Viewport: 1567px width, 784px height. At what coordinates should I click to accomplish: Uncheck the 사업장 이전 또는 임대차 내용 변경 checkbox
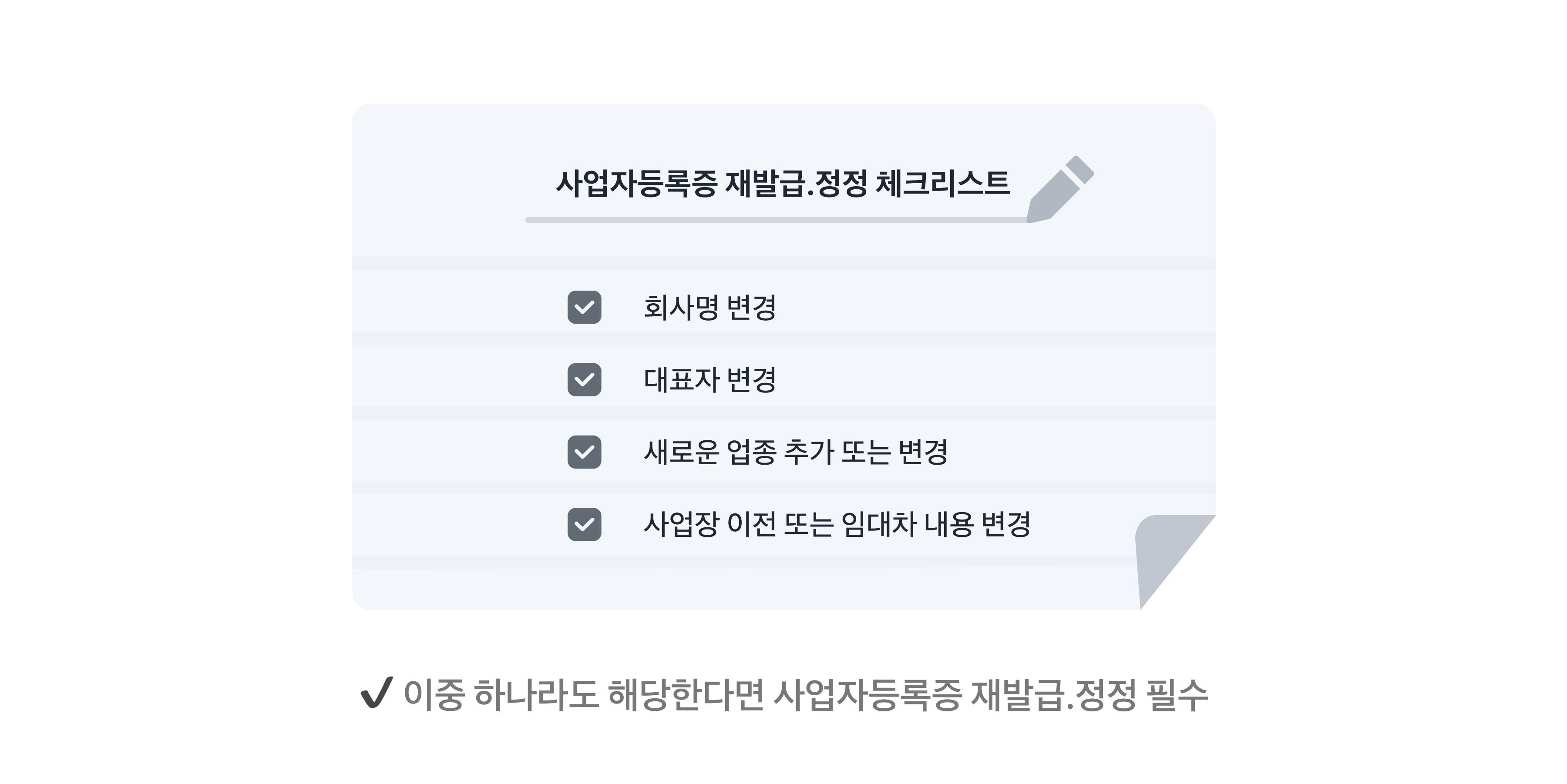tap(584, 524)
